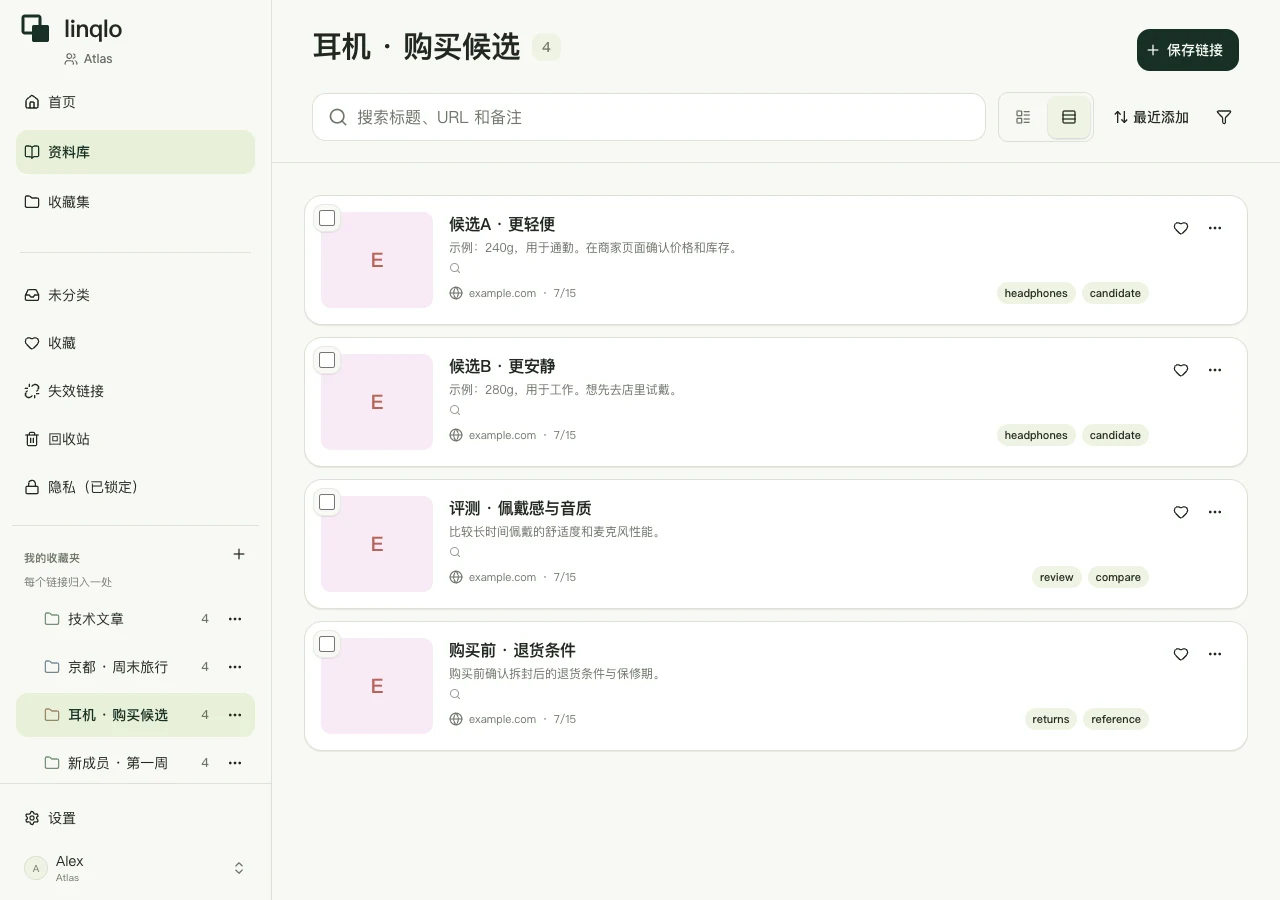1280x900 pixels.
Task: Favorite 购买前 · 退货条件 with heart icon
Action: click(1181, 654)
